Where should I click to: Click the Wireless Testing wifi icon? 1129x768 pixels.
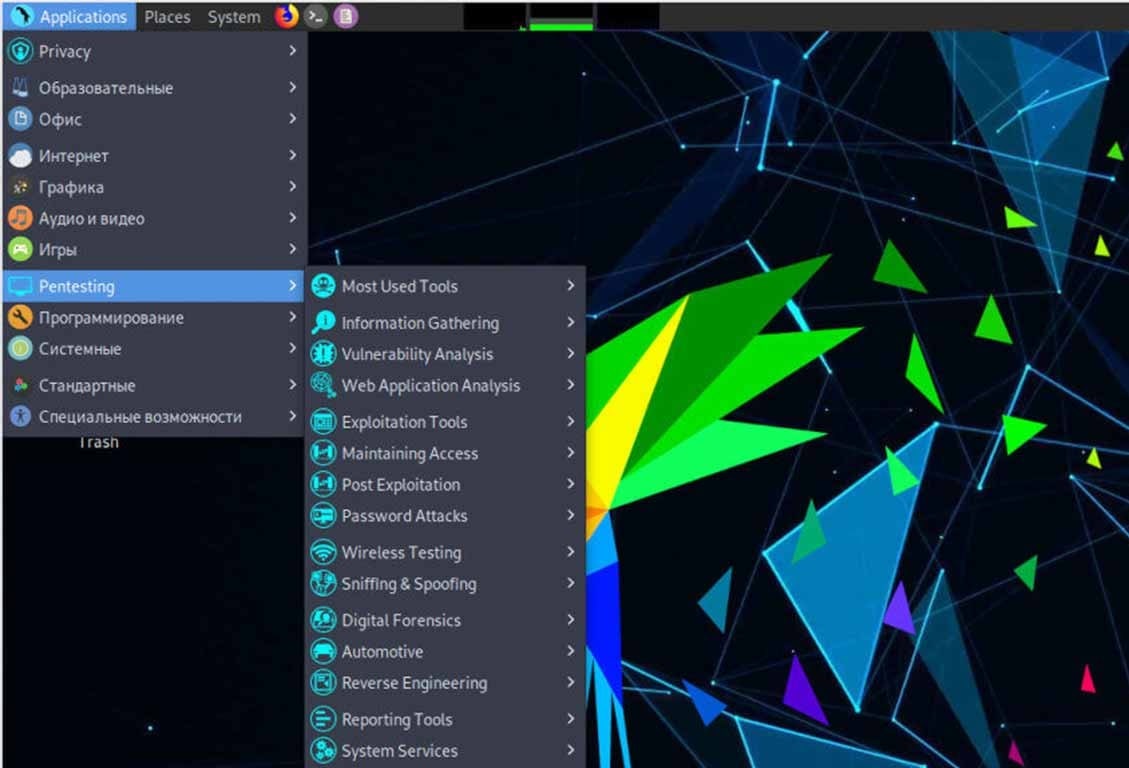point(323,552)
